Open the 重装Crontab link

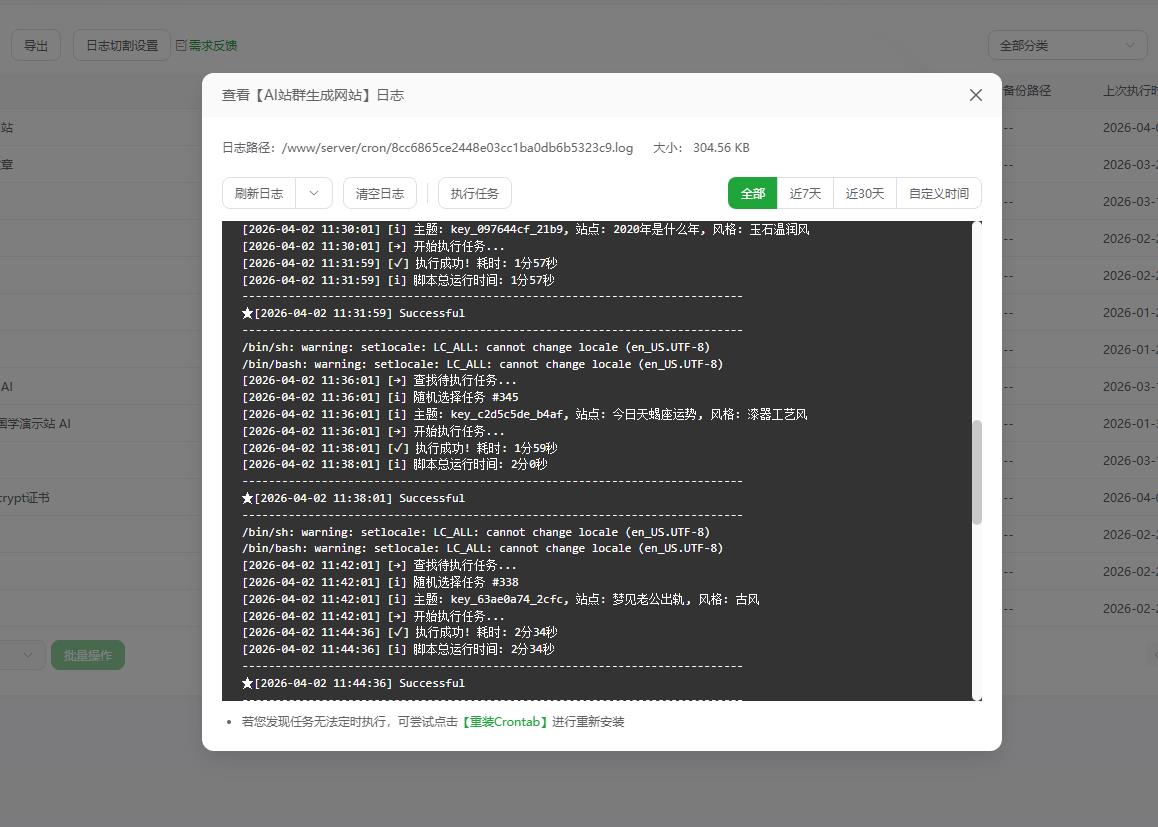pyautogui.click(x=504, y=721)
